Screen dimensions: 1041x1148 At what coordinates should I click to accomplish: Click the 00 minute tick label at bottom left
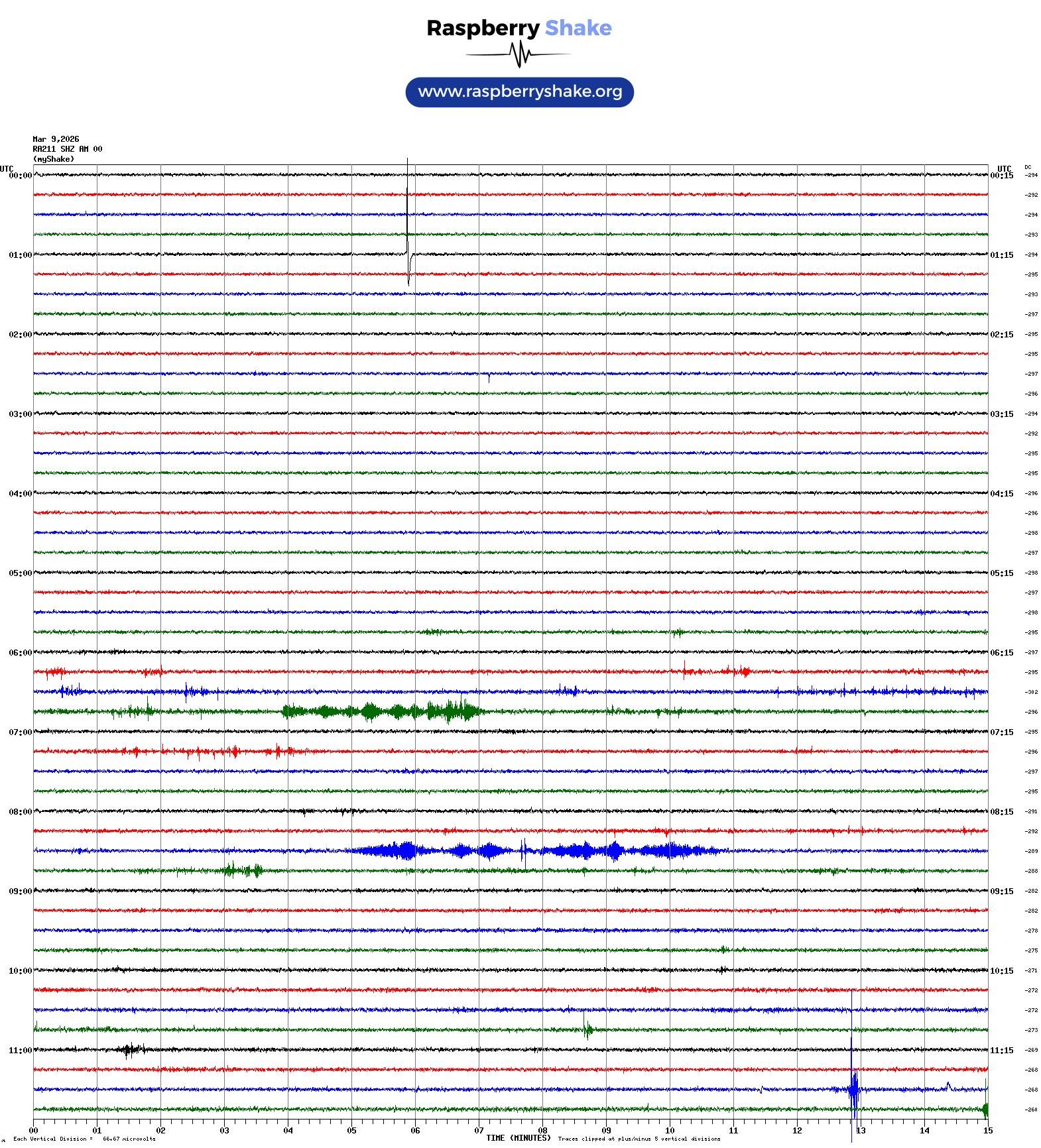34,1131
